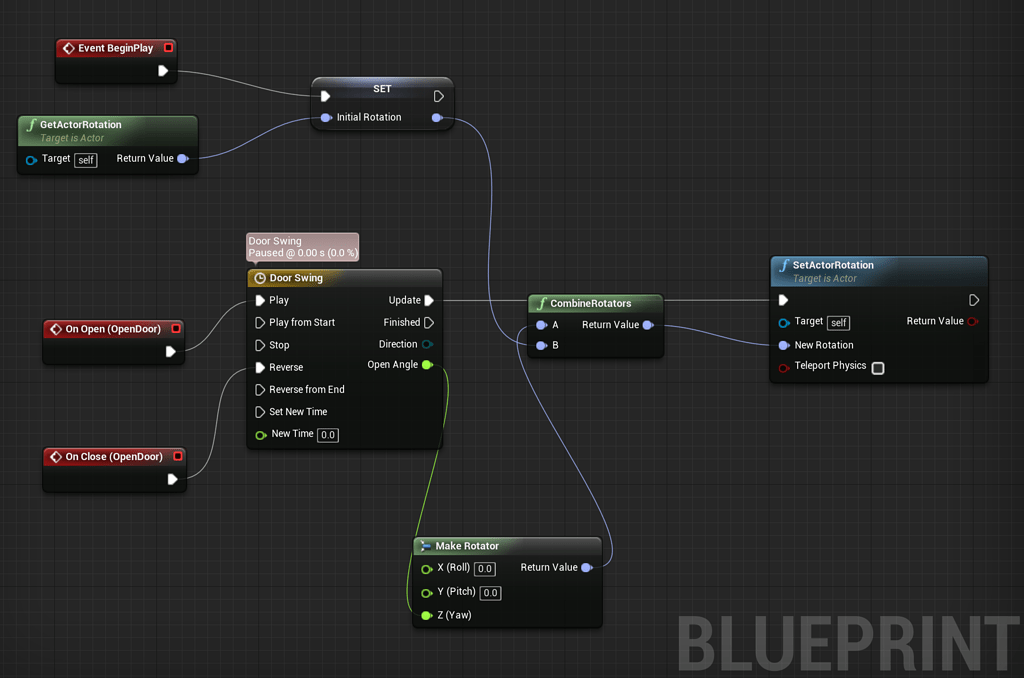Select the CombineRotators node header

point(595,303)
